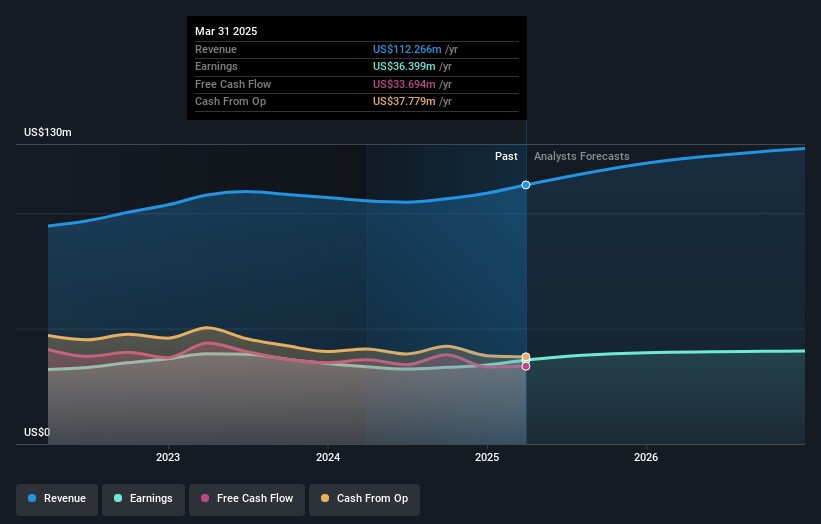The height and width of the screenshot is (524, 821).
Task: Click the orange Cash From Op legend dot
Action: coord(325,498)
